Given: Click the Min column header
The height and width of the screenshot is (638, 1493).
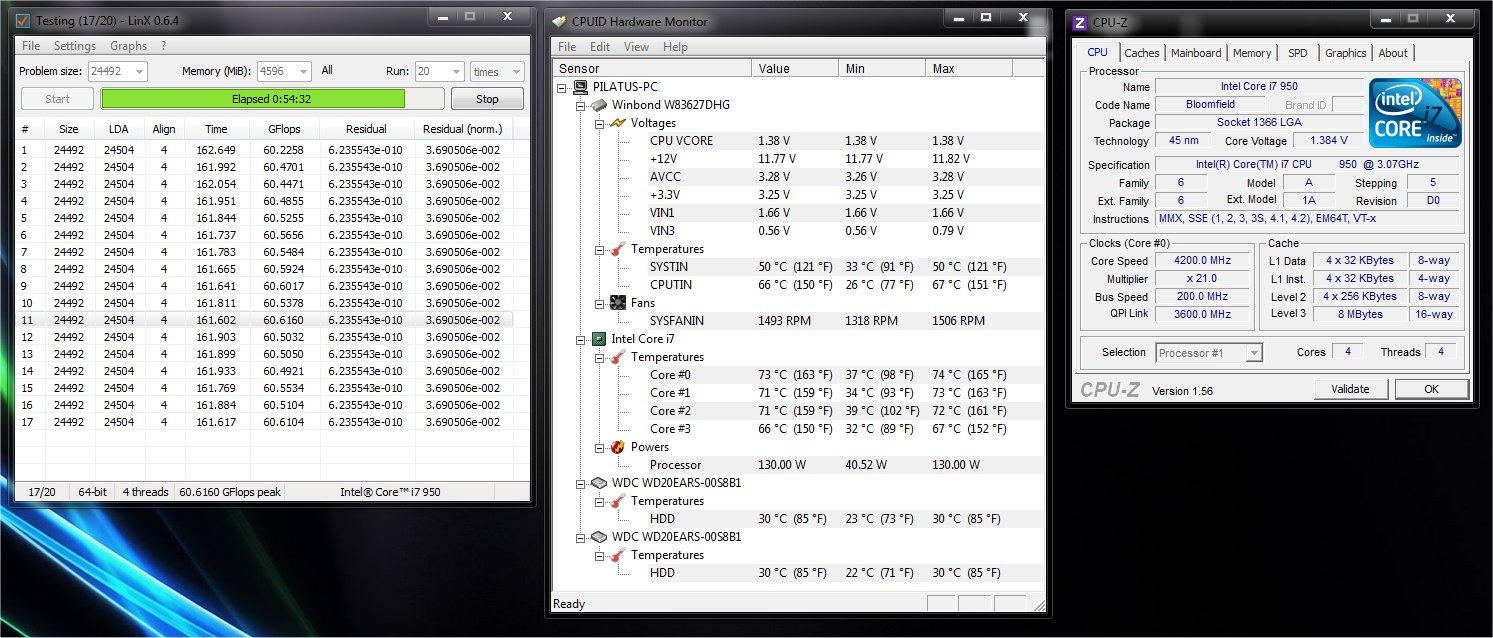Looking at the screenshot, I should pos(880,69).
